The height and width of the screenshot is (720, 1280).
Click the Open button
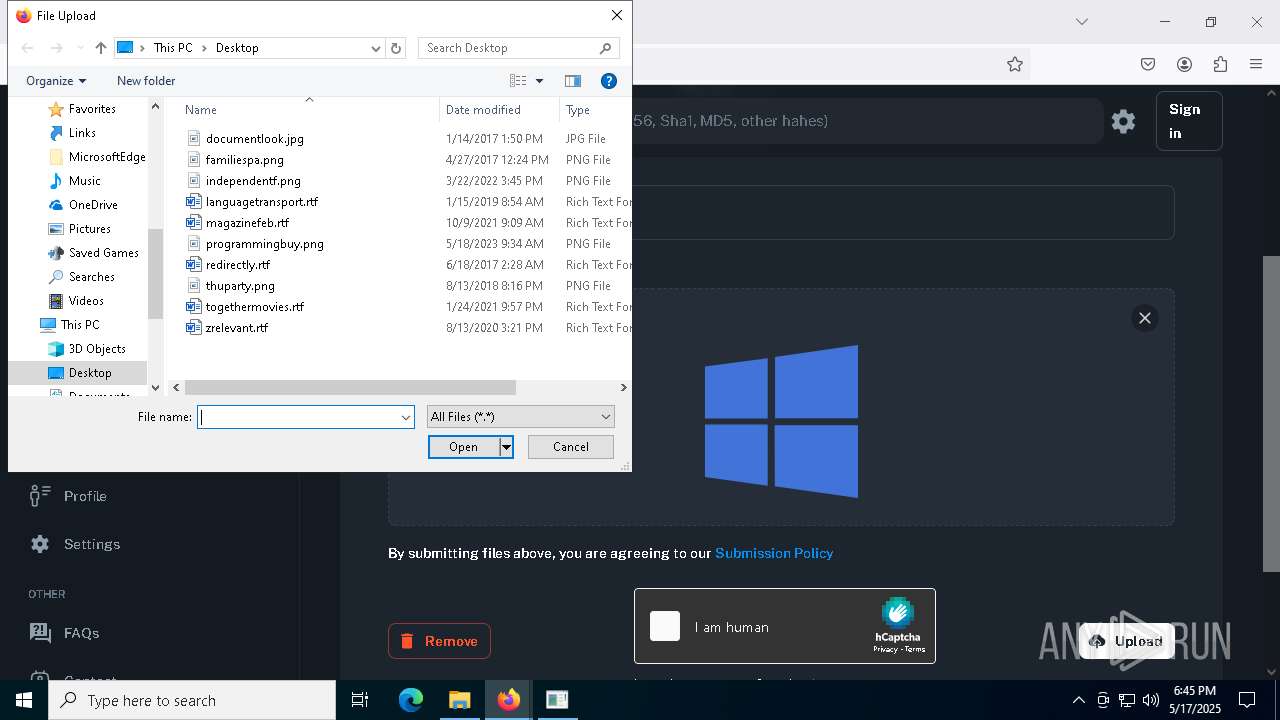(464, 447)
